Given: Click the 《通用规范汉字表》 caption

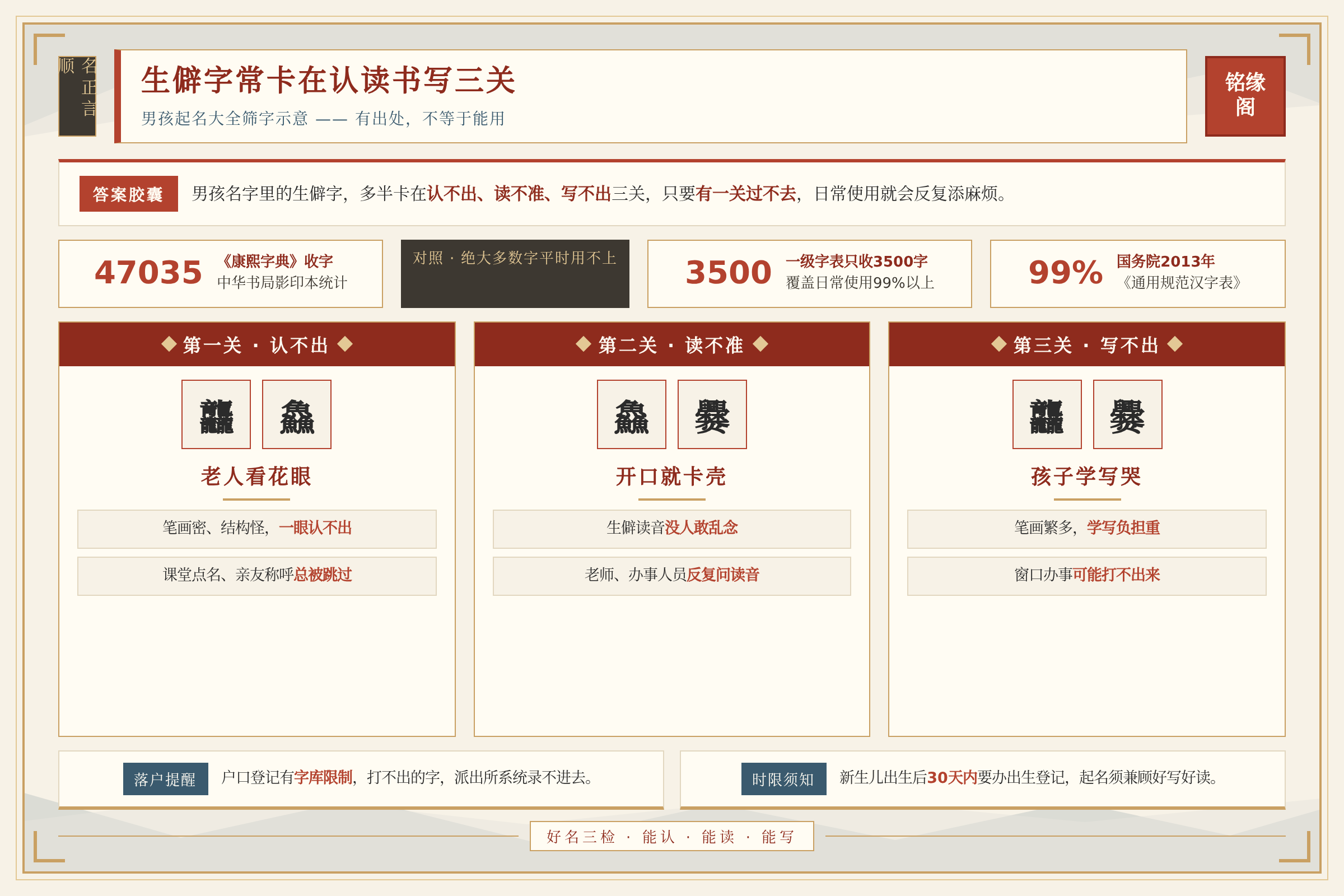Looking at the screenshot, I should click(x=1182, y=282).
